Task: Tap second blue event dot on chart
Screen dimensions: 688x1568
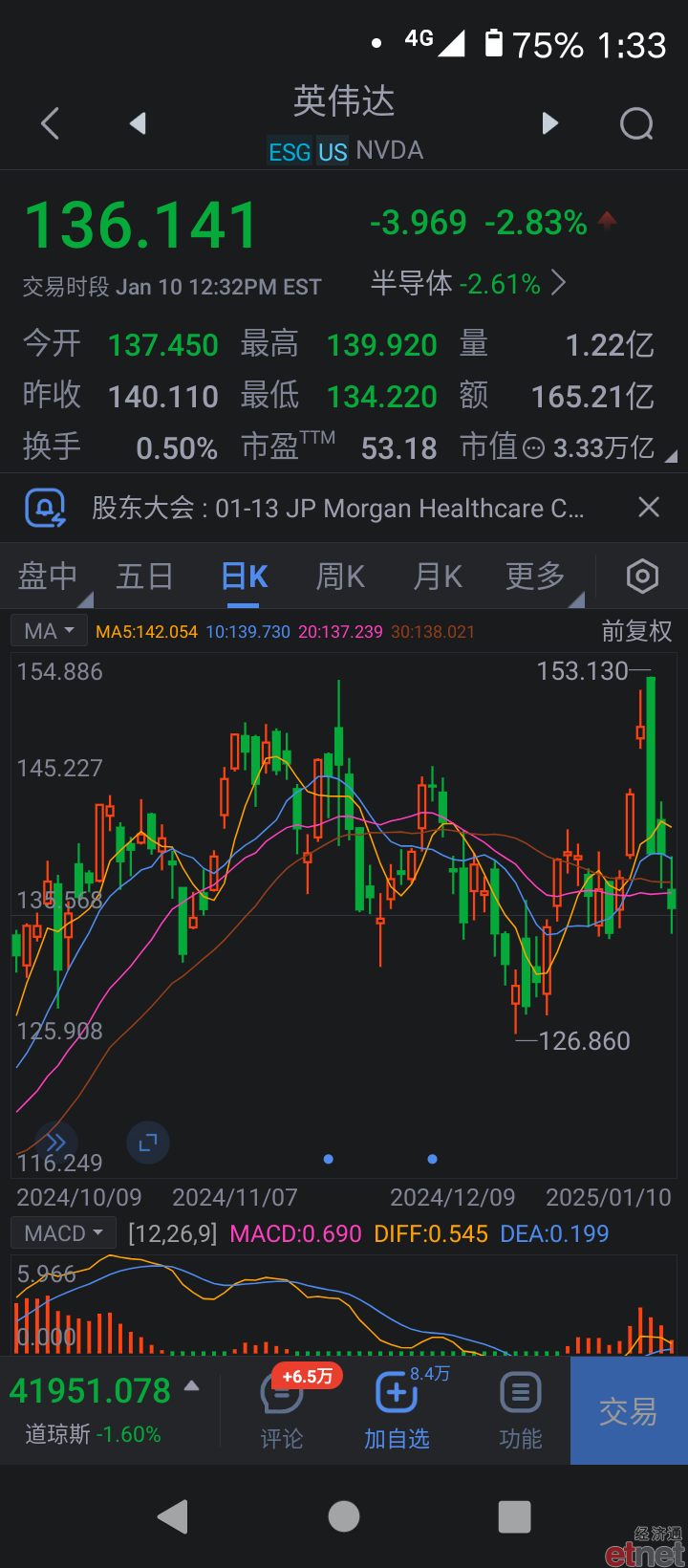Action: pos(433,1159)
